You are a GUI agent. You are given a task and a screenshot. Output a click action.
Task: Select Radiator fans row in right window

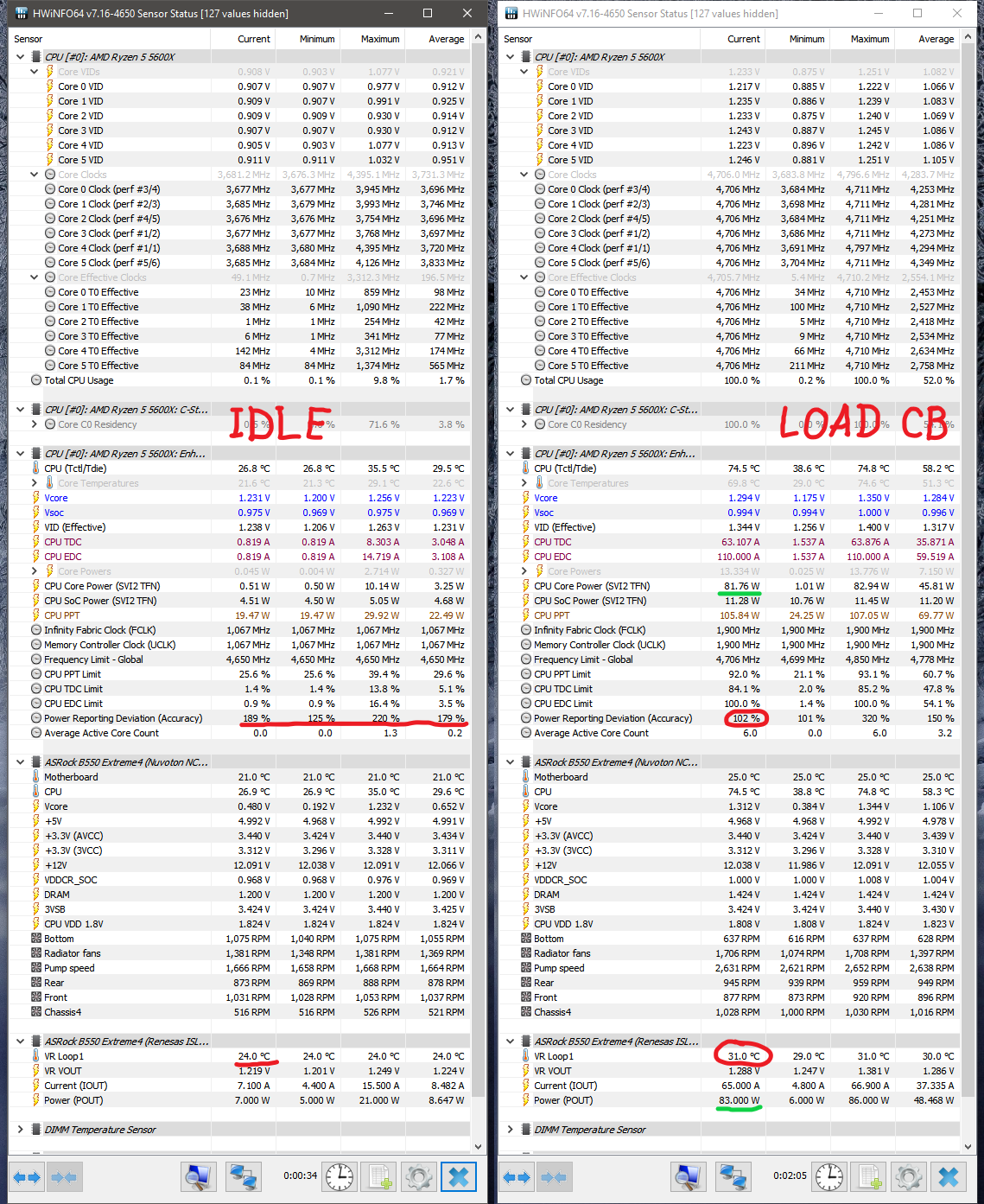tap(730, 953)
